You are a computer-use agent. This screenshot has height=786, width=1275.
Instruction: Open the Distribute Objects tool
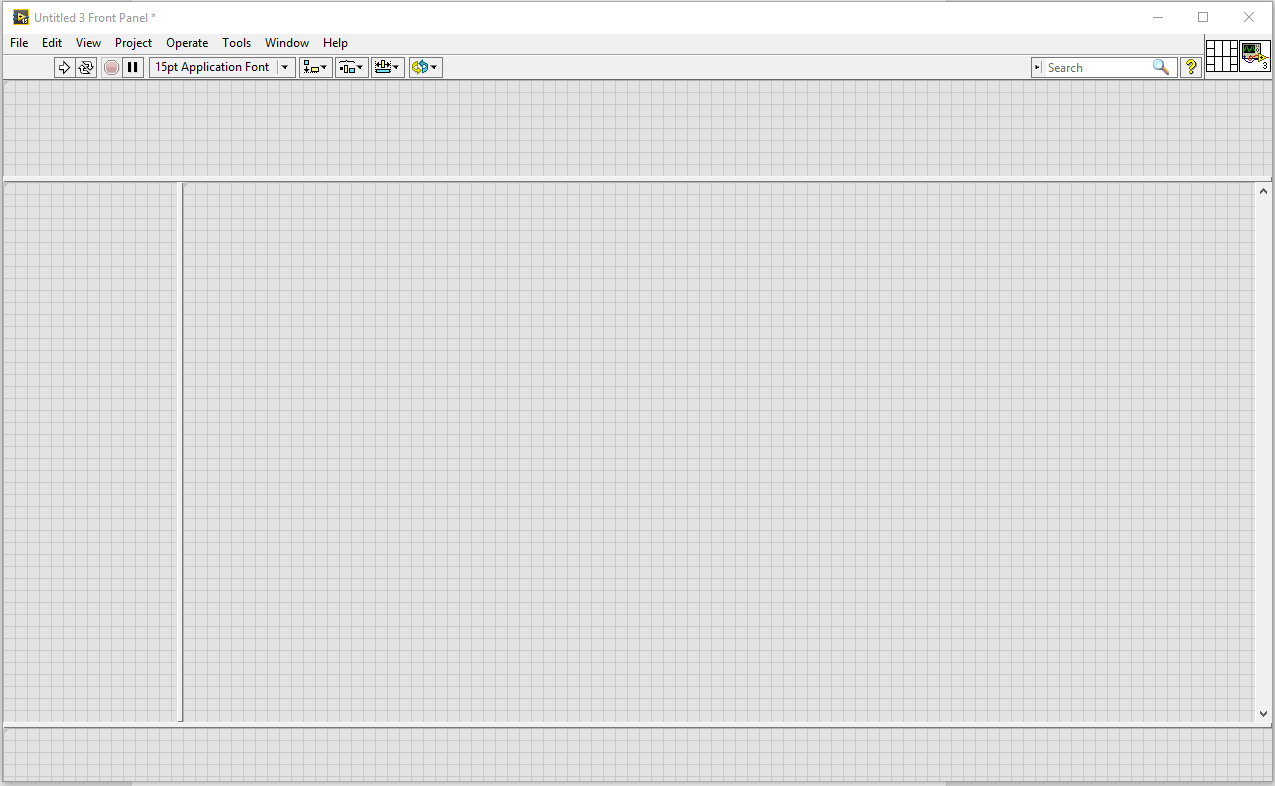coord(347,67)
